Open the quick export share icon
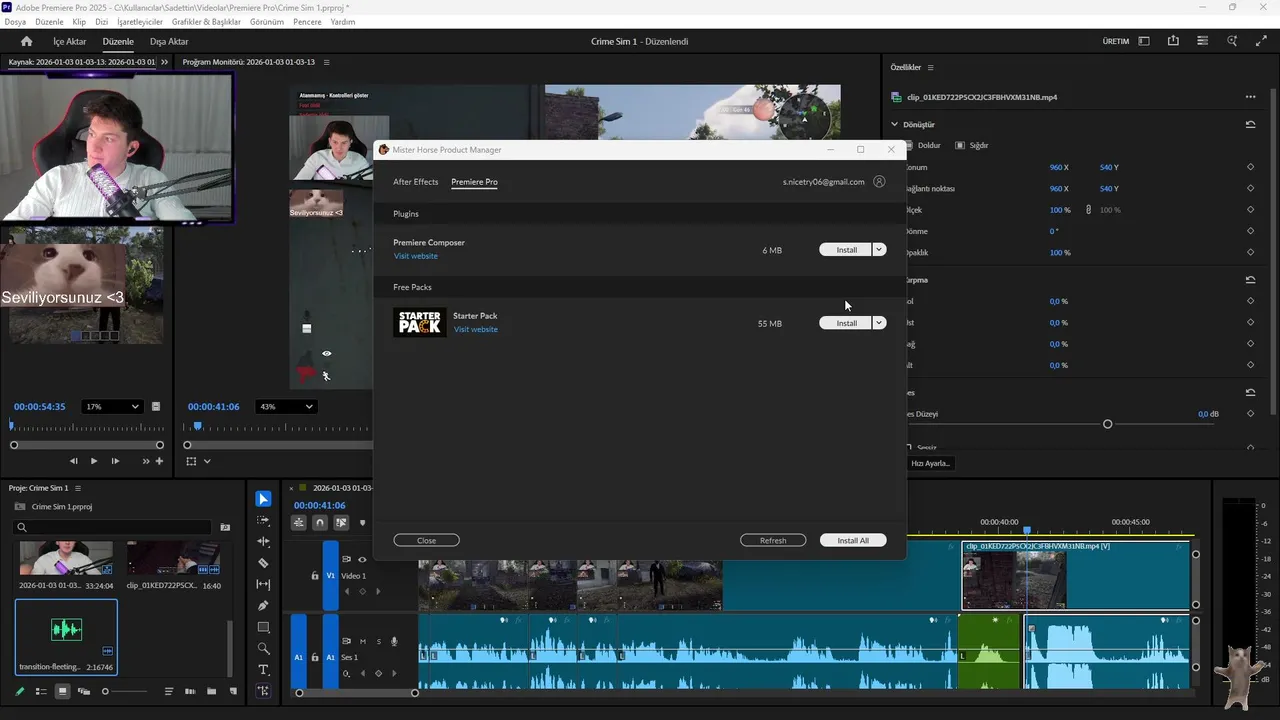Image resolution: width=1280 pixels, height=720 pixels. (1173, 41)
